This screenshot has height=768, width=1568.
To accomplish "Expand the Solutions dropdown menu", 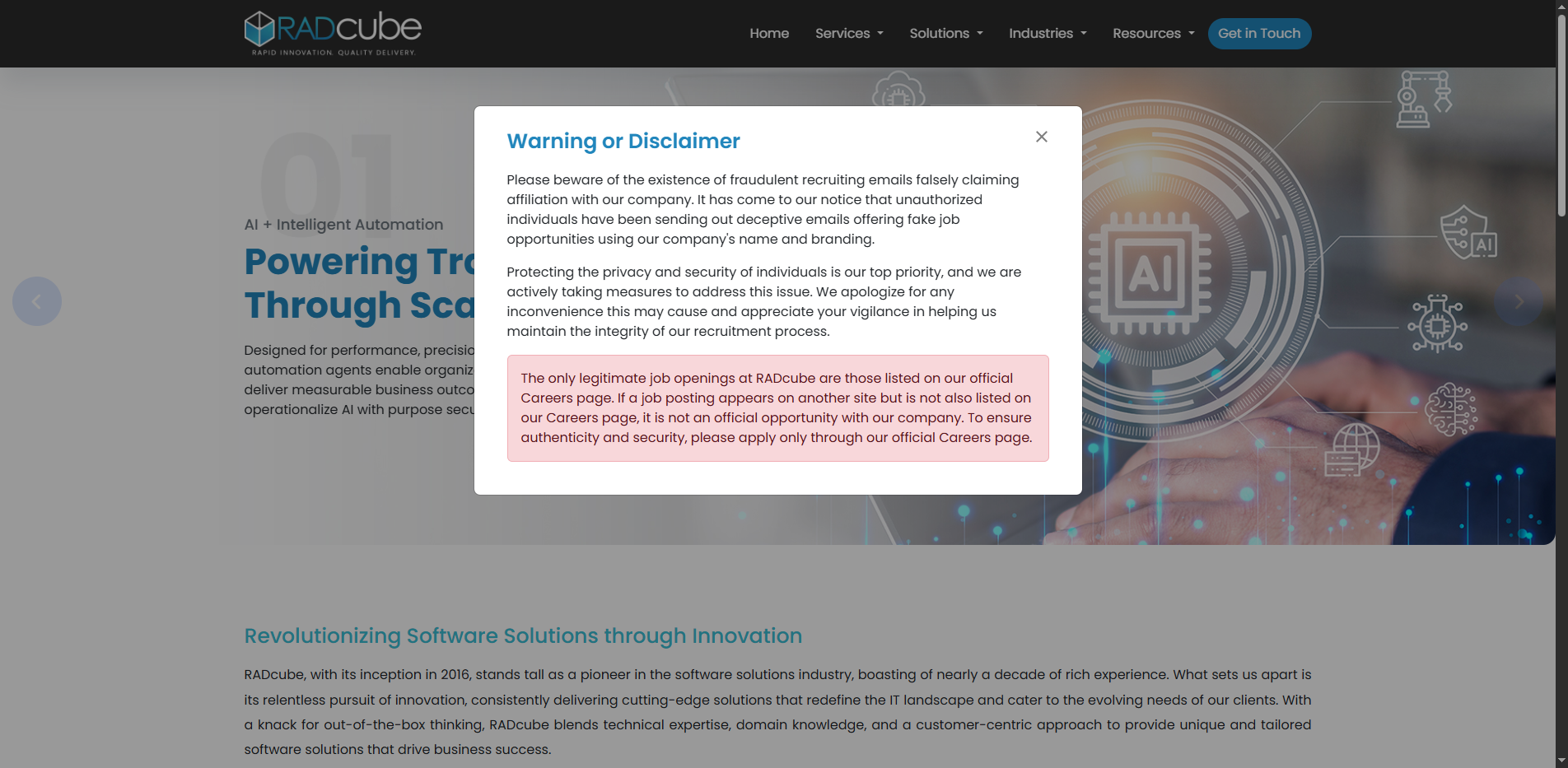I will tap(946, 34).
